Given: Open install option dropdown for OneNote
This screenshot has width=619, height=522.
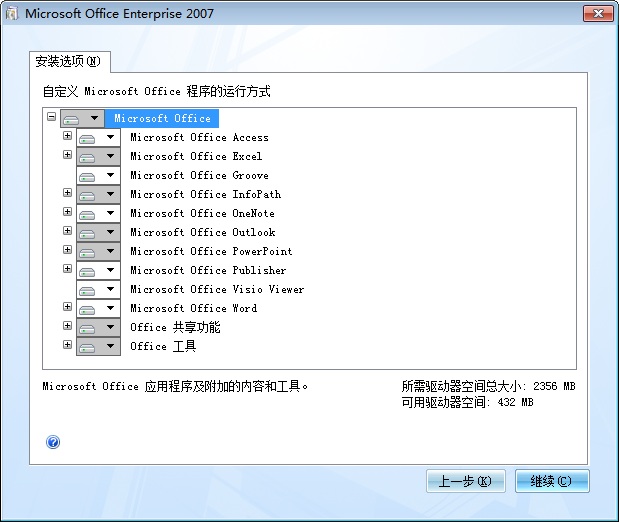Looking at the screenshot, I should point(98,213).
